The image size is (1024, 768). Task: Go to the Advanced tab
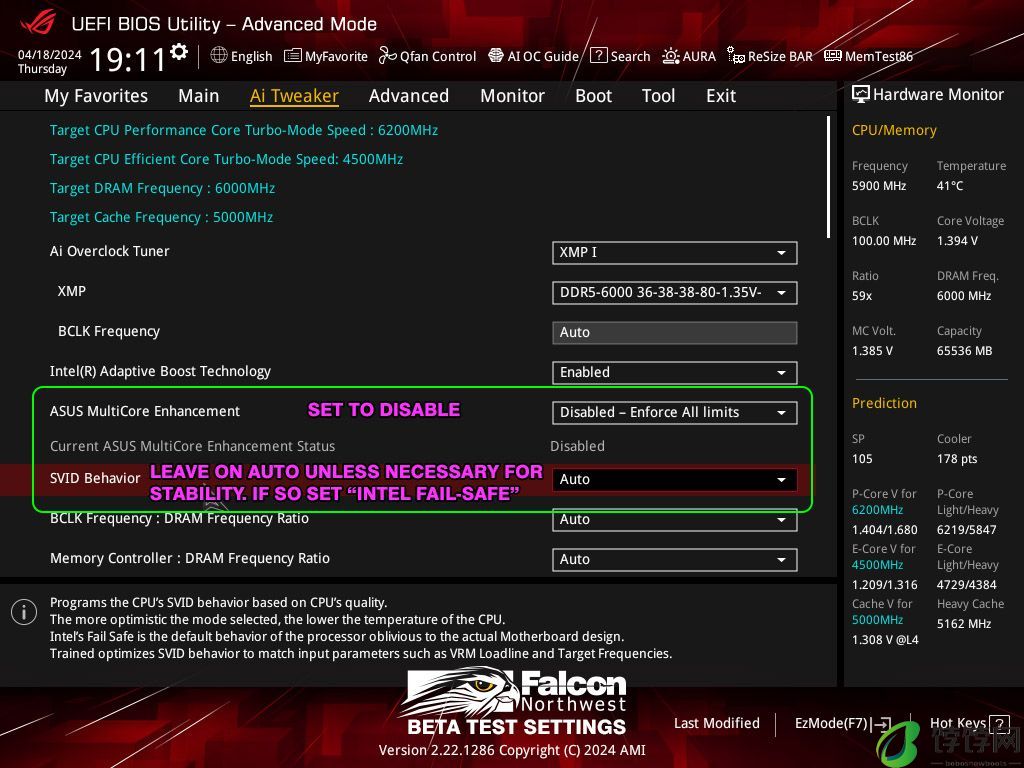(409, 96)
